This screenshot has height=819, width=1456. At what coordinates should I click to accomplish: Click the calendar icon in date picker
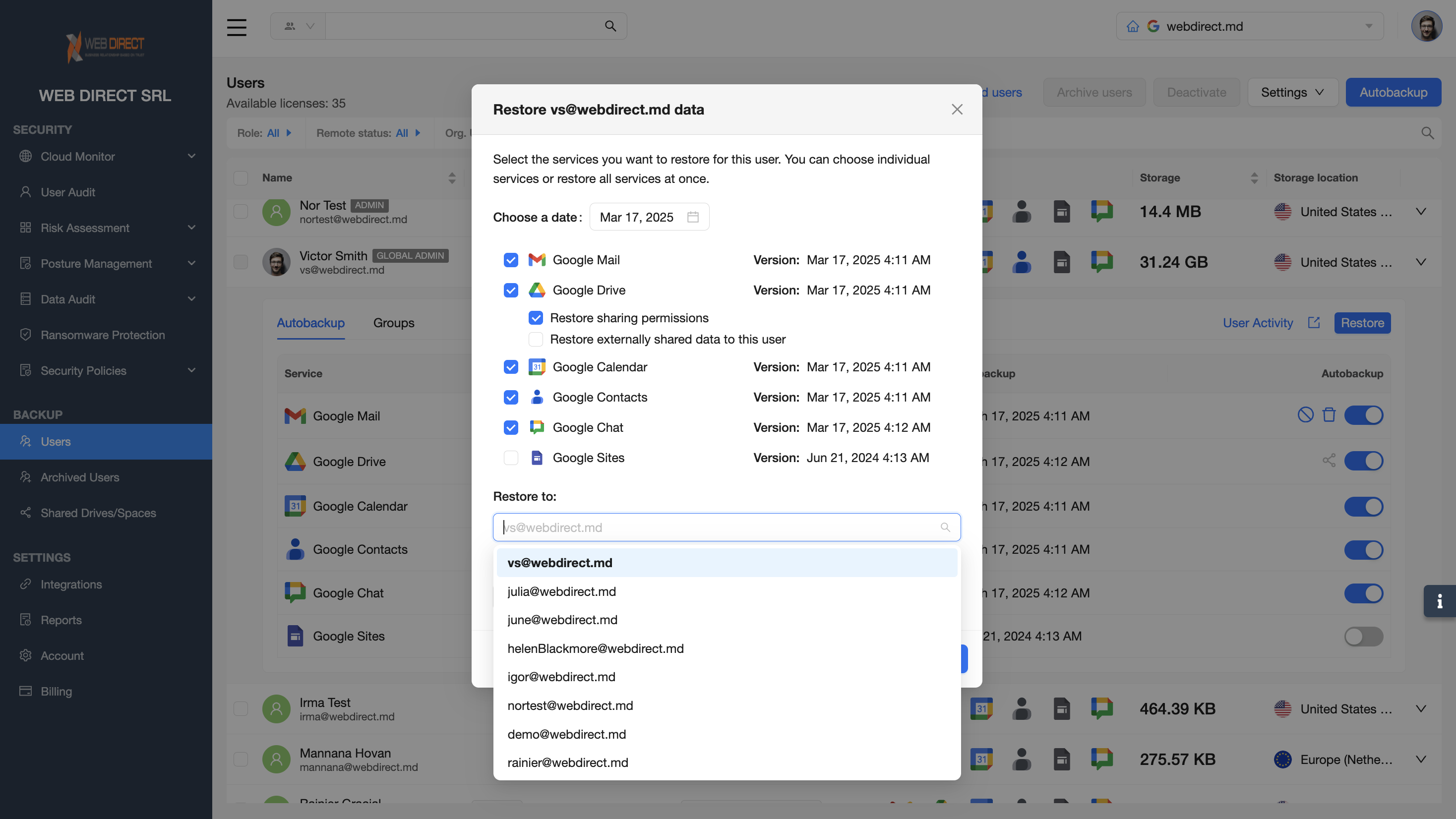point(693,217)
